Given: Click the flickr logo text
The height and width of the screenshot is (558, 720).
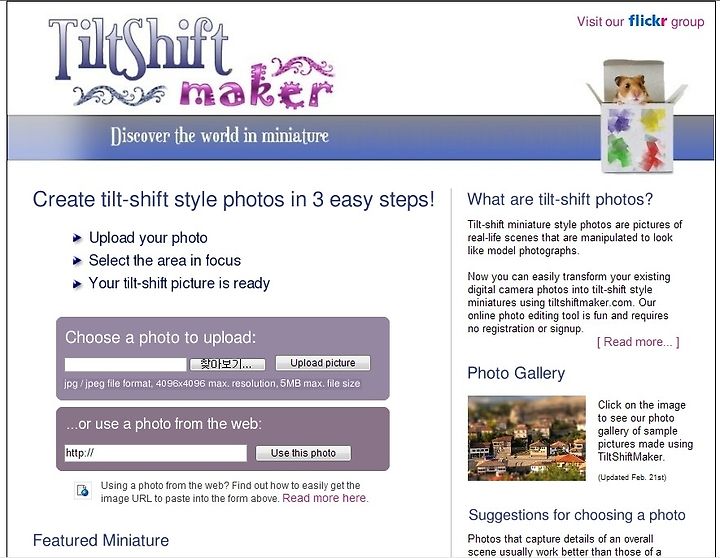Looking at the screenshot, I should (647, 21).
